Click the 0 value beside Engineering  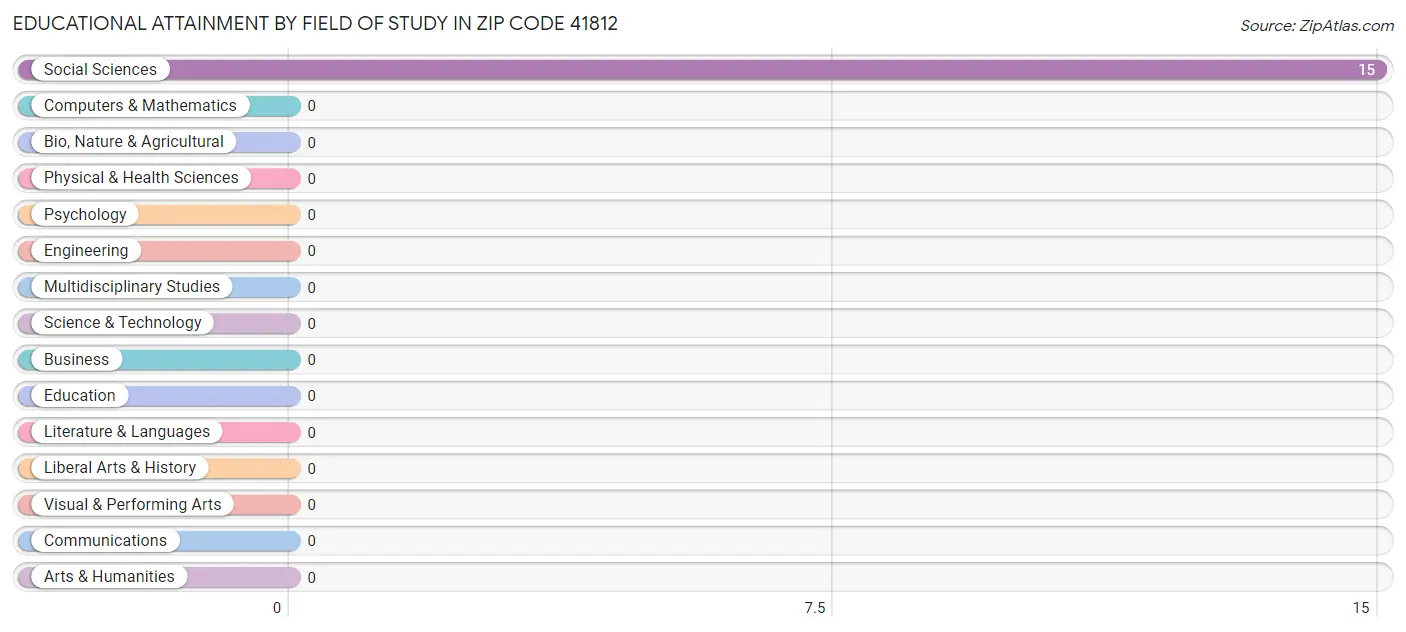(312, 251)
